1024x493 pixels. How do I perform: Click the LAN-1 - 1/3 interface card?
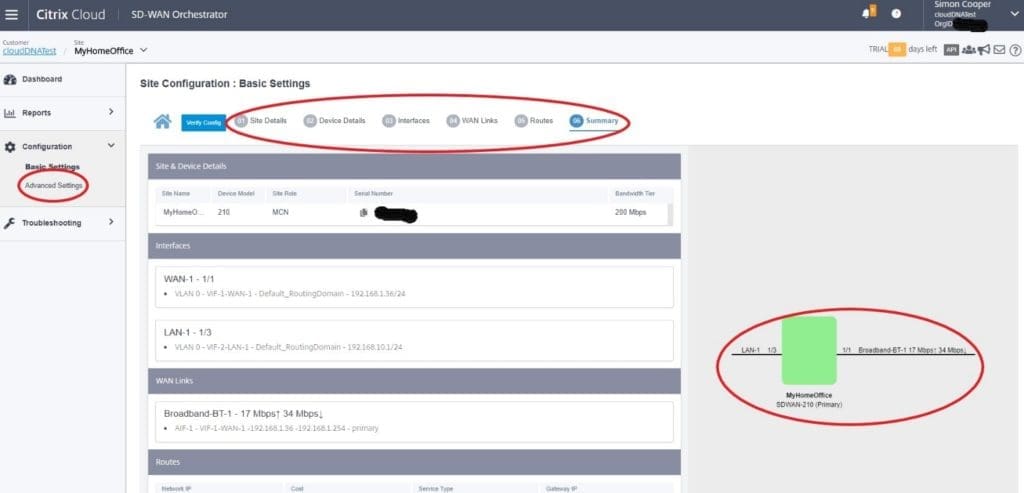(414, 340)
